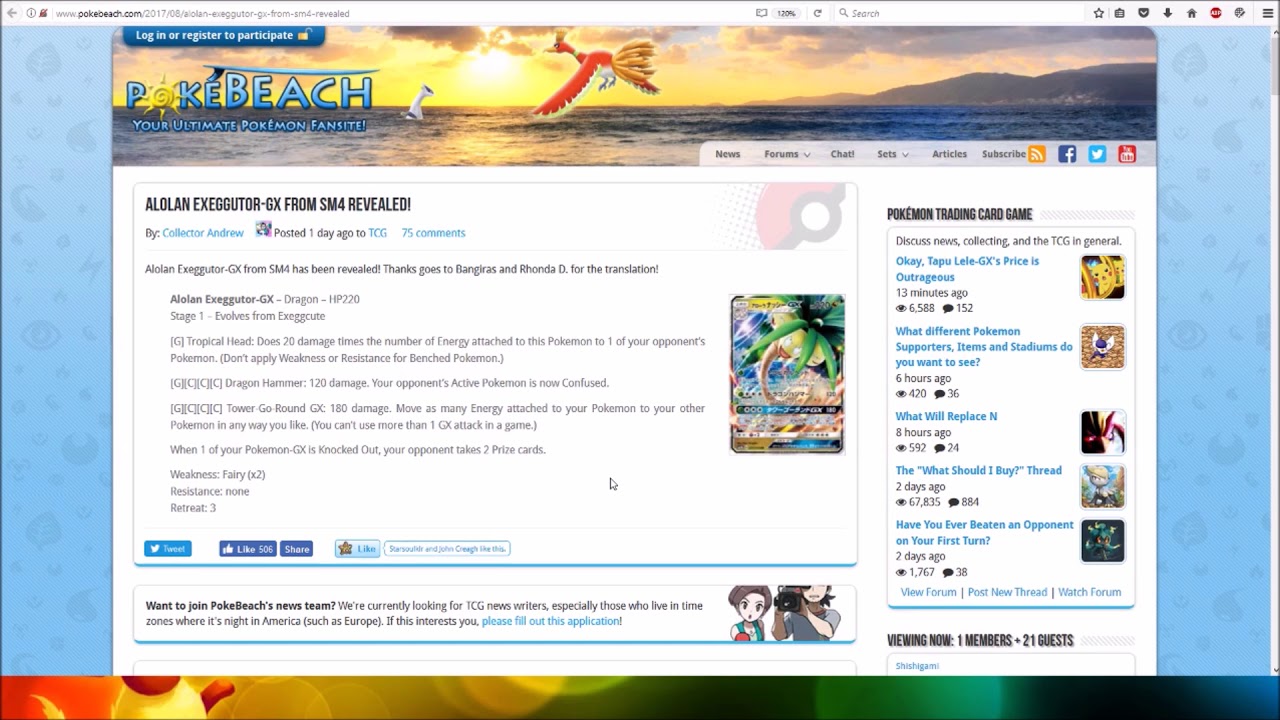This screenshot has width=1280, height=720.
Task: Open the site information icon in address bar
Action: coord(32,13)
